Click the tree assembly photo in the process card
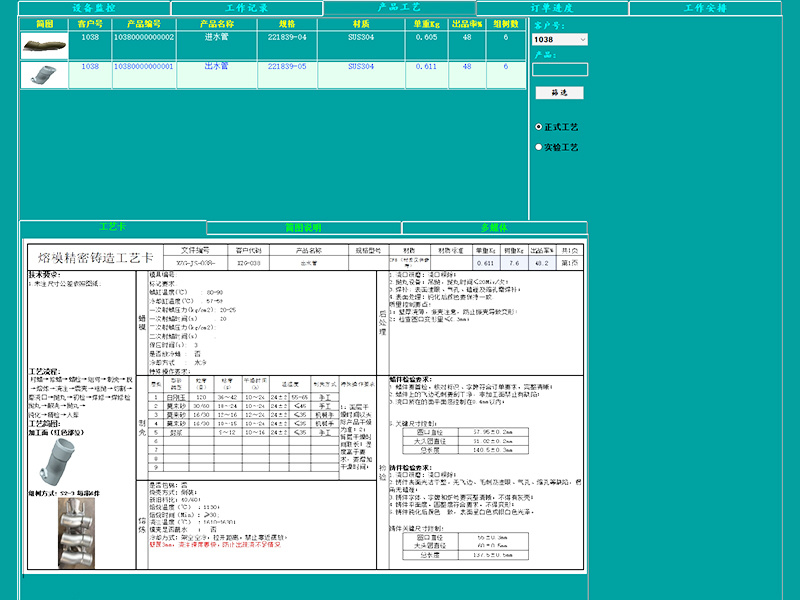 77,533
